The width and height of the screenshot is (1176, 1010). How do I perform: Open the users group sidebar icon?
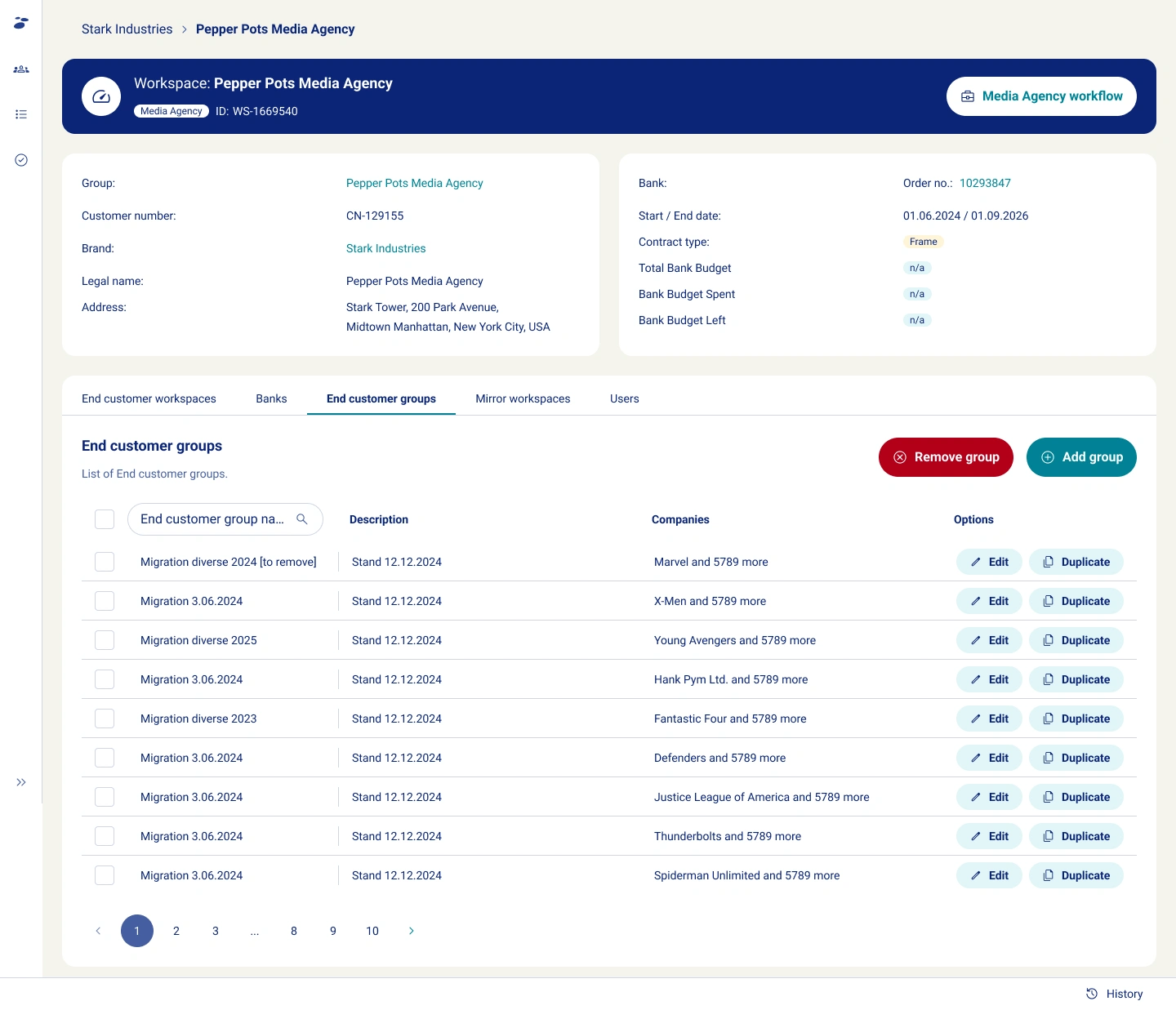pyautogui.click(x=21, y=69)
